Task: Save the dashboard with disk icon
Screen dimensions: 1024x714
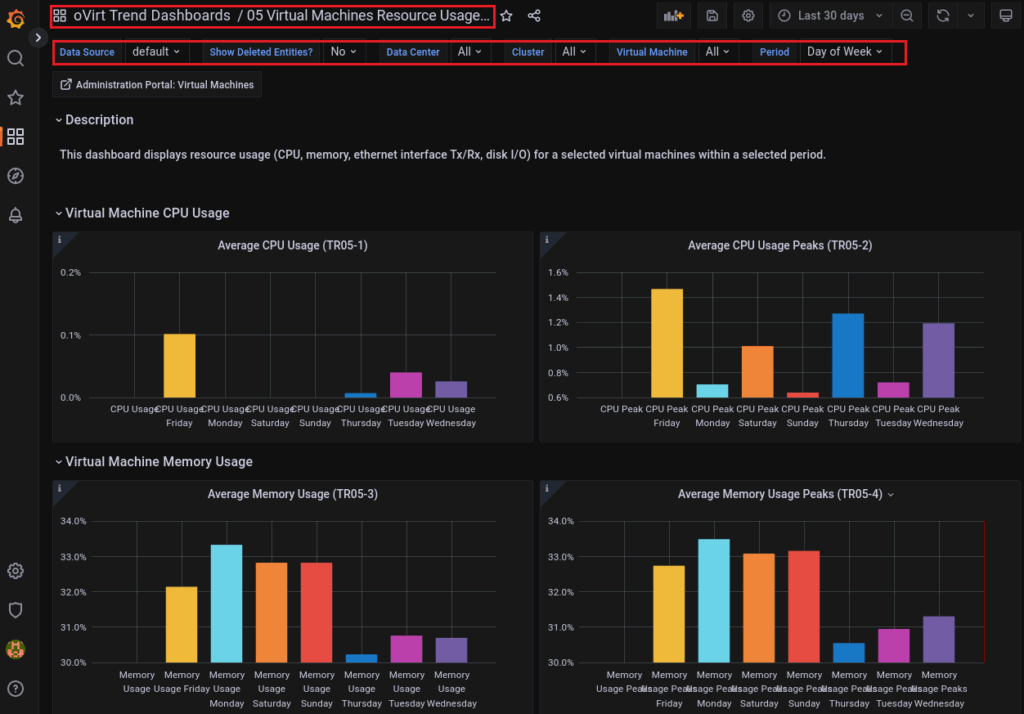Action: (712, 16)
